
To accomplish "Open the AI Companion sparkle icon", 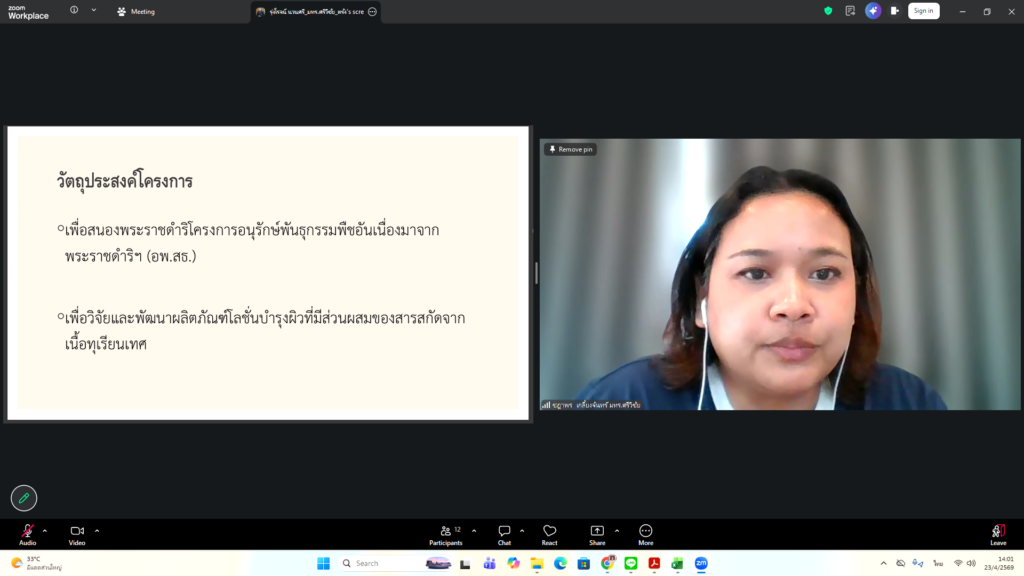I will click(x=873, y=11).
